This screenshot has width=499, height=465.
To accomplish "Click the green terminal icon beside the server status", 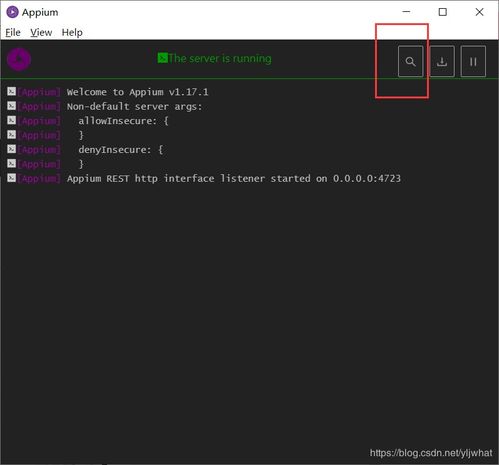I will [162, 58].
